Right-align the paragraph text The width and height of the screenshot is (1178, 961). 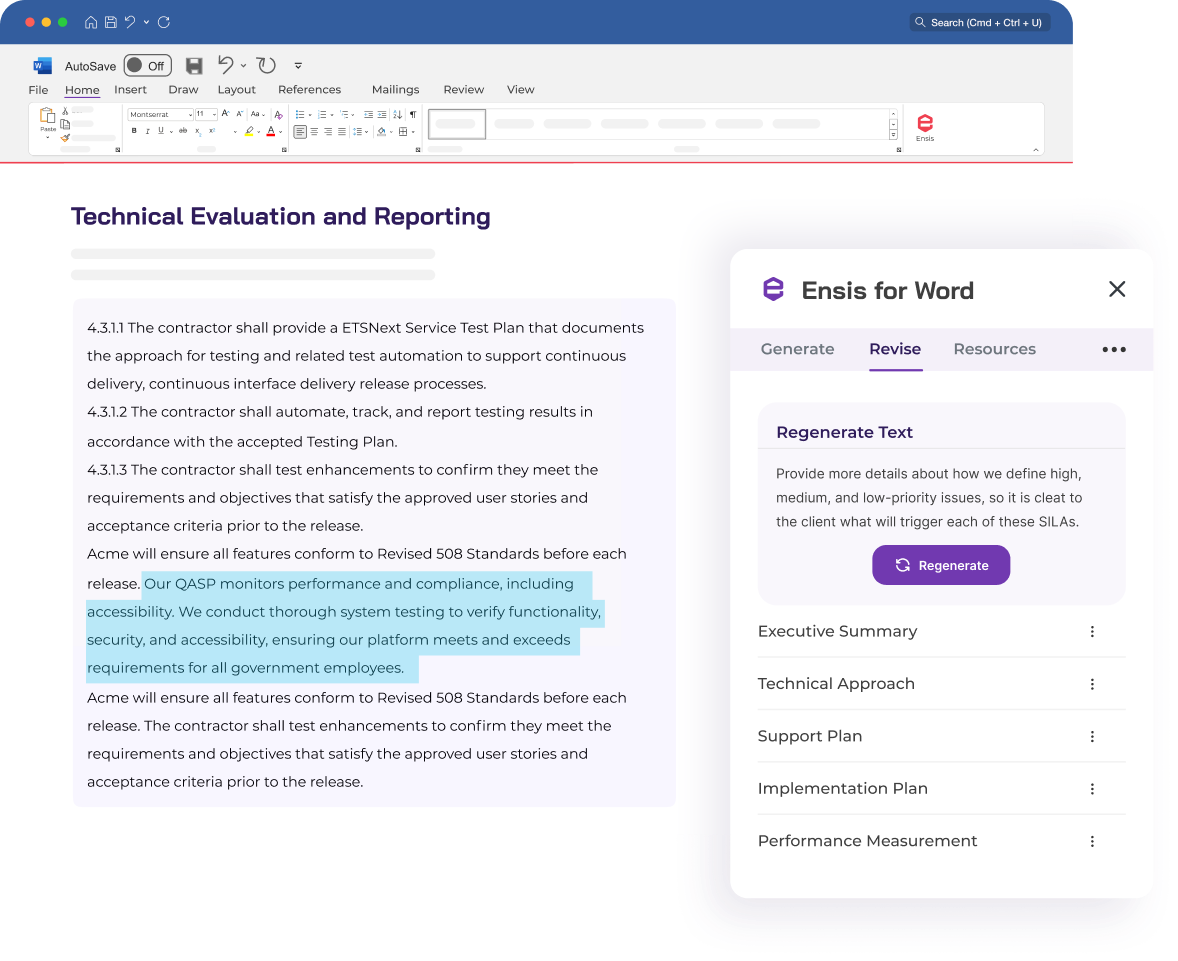pos(328,131)
